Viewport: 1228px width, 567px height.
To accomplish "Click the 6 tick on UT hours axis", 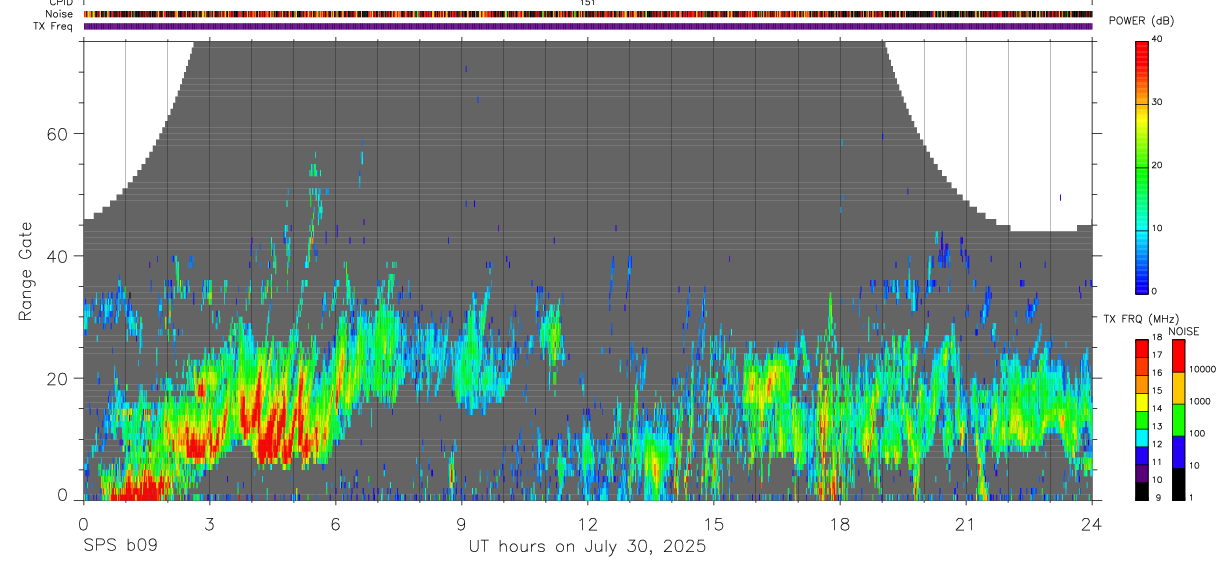I will pyautogui.click(x=335, y=524).
